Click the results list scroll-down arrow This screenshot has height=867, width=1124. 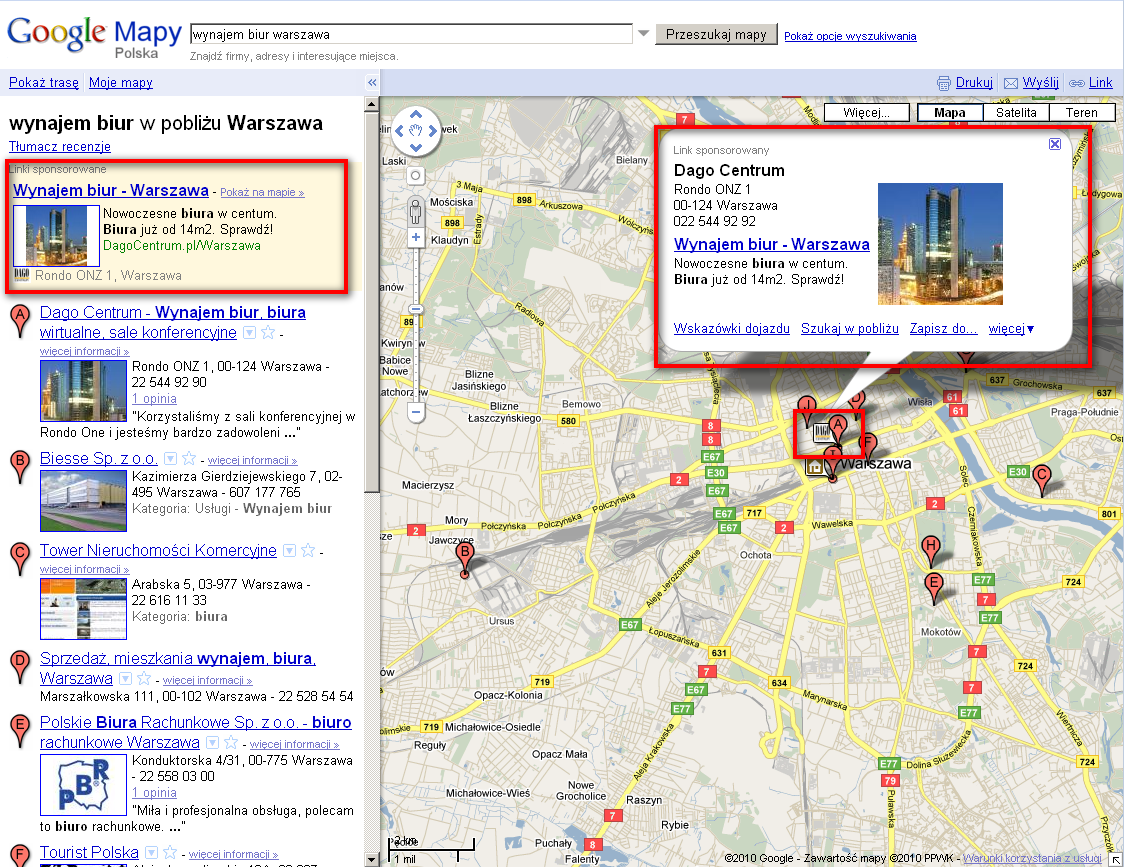click(371, 859)
